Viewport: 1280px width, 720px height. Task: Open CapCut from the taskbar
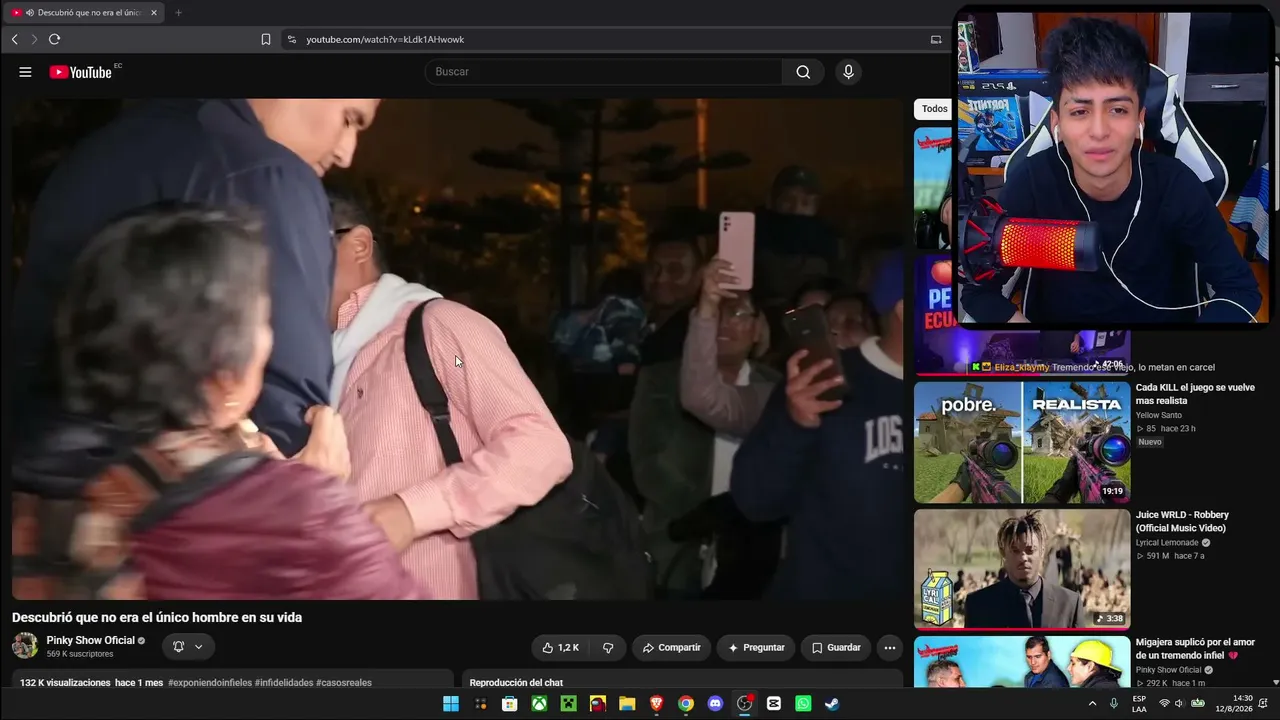pos(774,704)
